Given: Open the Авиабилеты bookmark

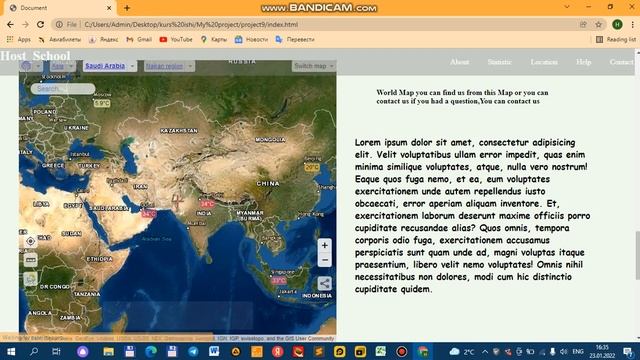Looking at the screenshot, I should pyautogui.click(x=60, y=39).
